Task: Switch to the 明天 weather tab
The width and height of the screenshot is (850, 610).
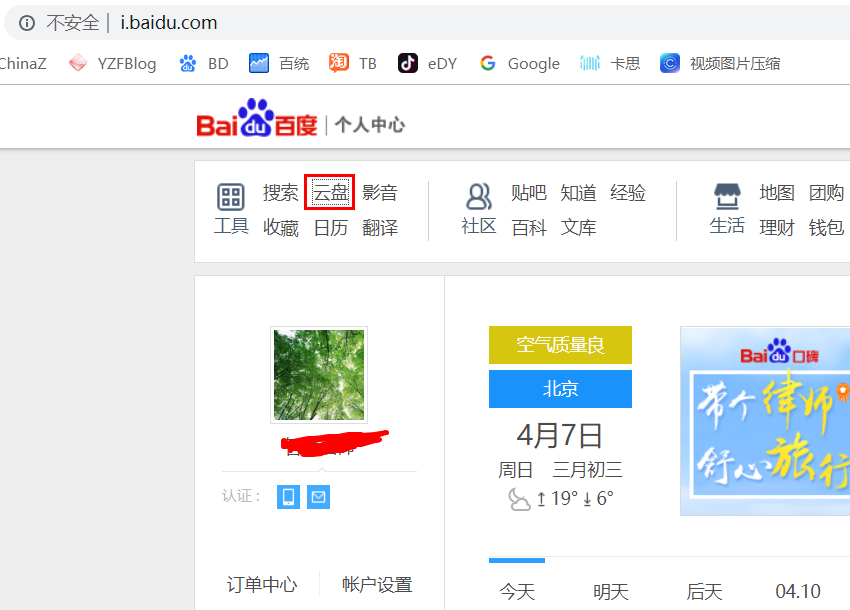Action: (x=611, y=592)
